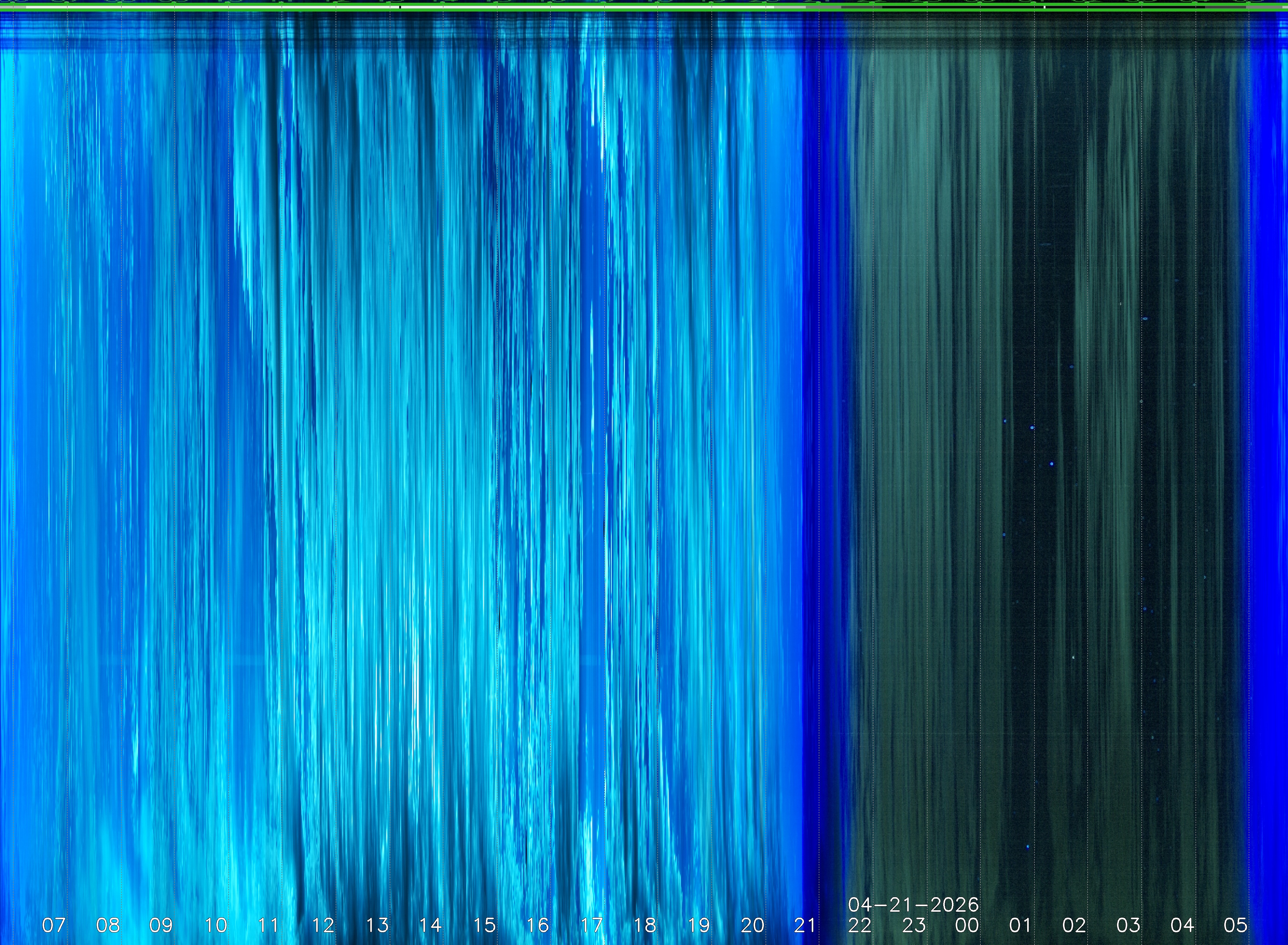The height and width of the screenshot is (945, 1288).
Task: Click the 03 hour label
Action: (x=1128, y=925)
